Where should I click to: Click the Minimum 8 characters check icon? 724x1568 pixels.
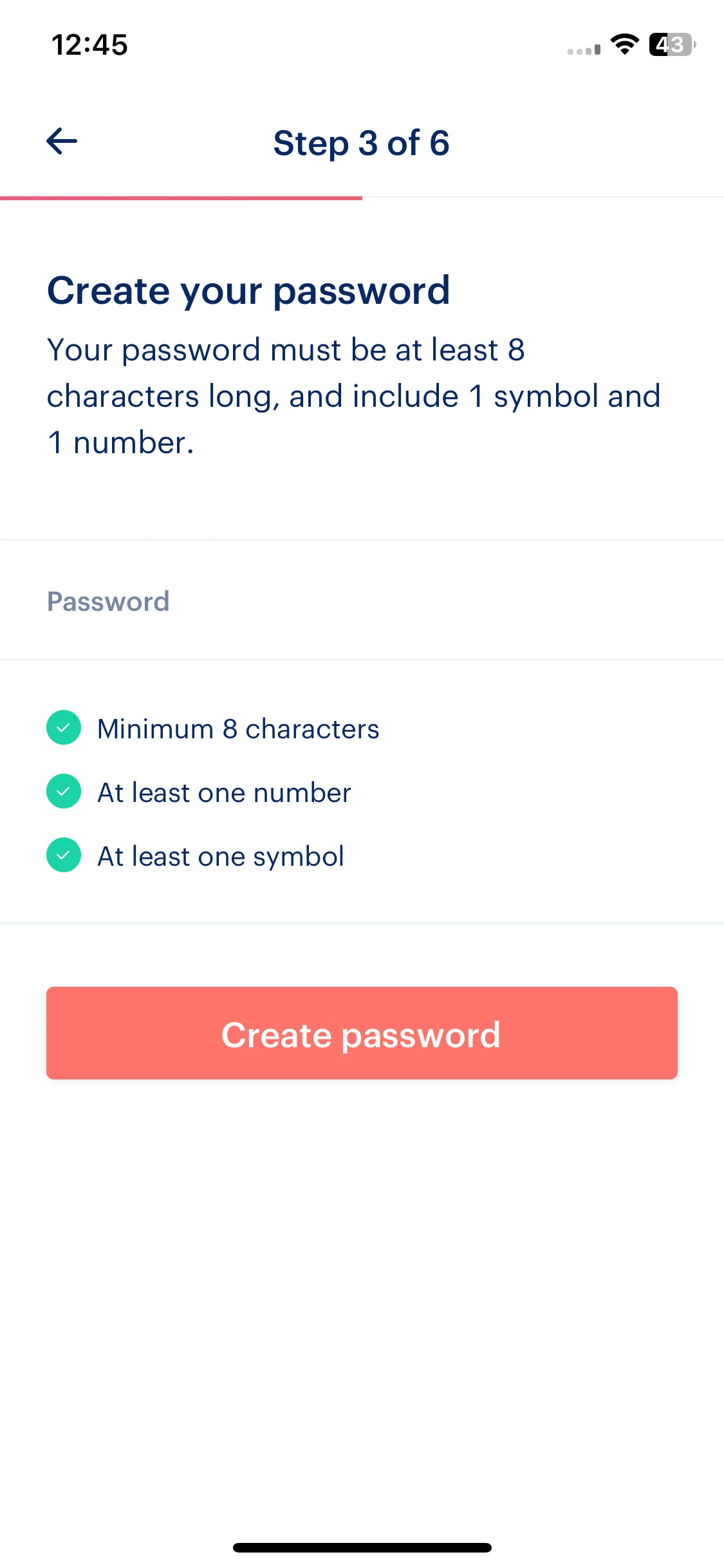point(64,727)
